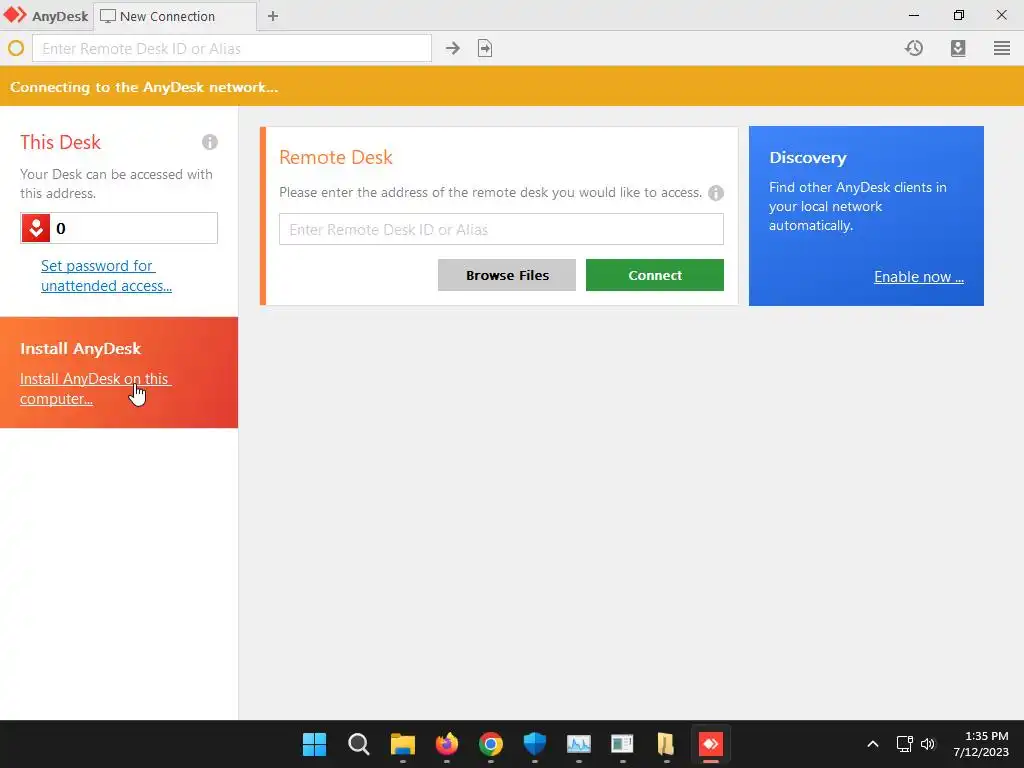Click the AnyDesk icon in taskbar

(x=711, y=744)
